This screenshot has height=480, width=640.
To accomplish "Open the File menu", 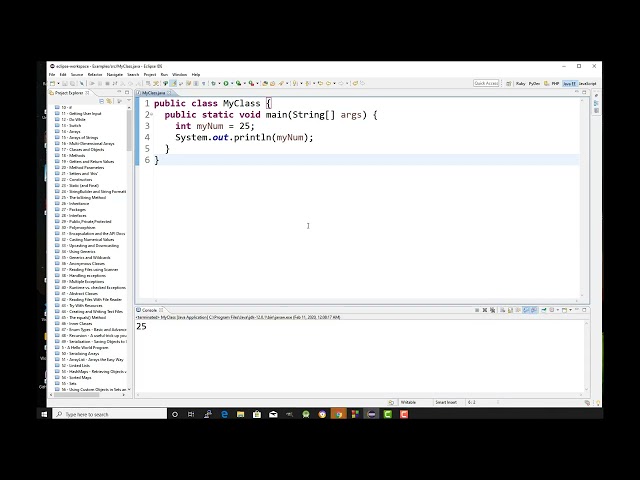I will point(52,75).
